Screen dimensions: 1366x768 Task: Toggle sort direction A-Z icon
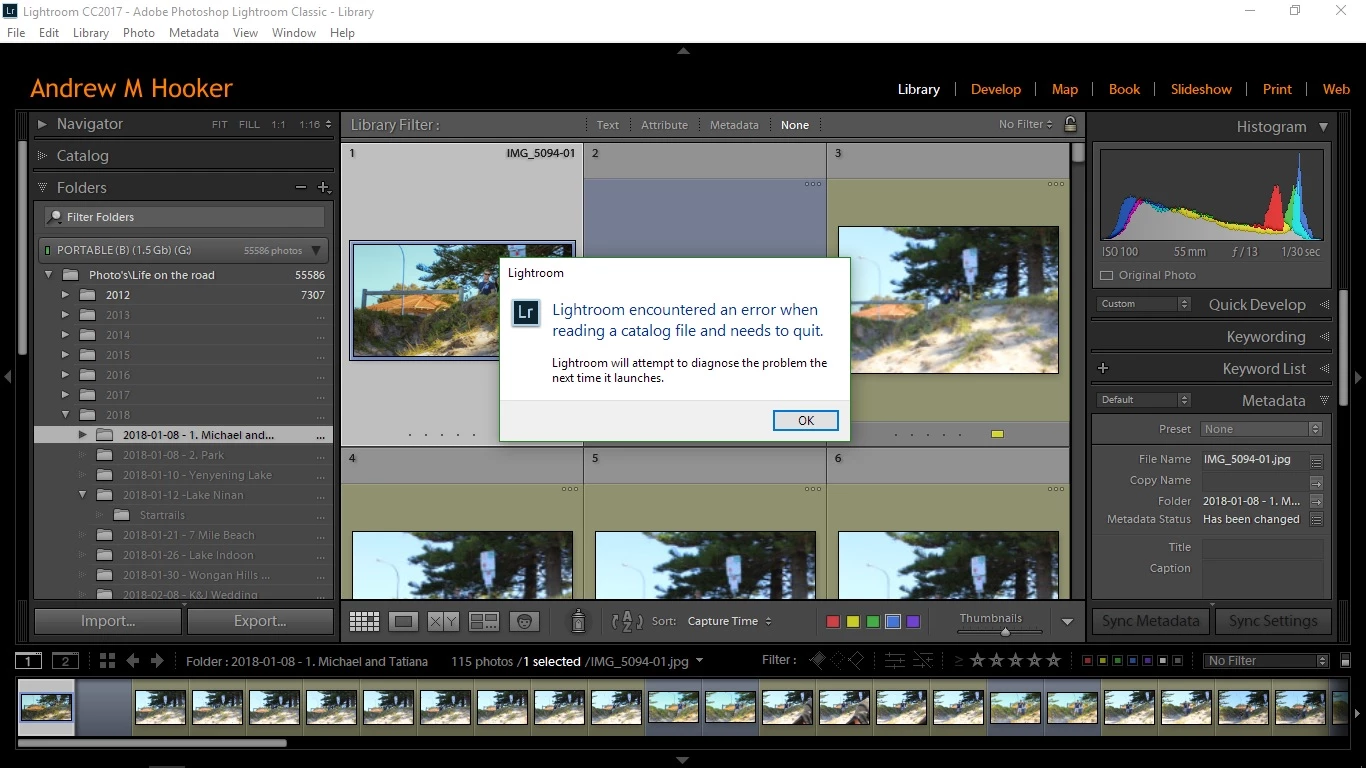tap(627, 621)
